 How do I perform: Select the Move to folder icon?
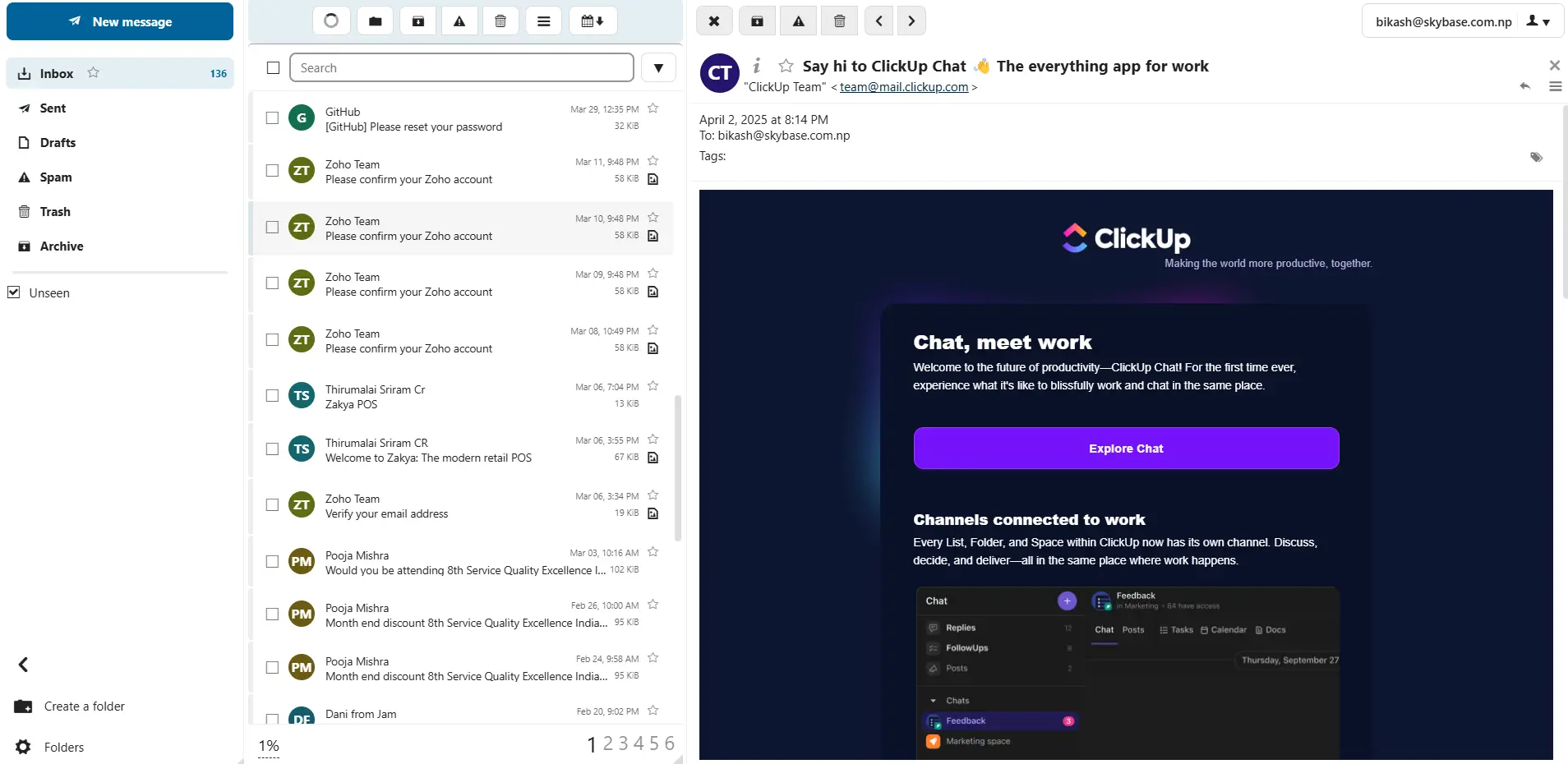pyautogui.click(x=375, y=21)
